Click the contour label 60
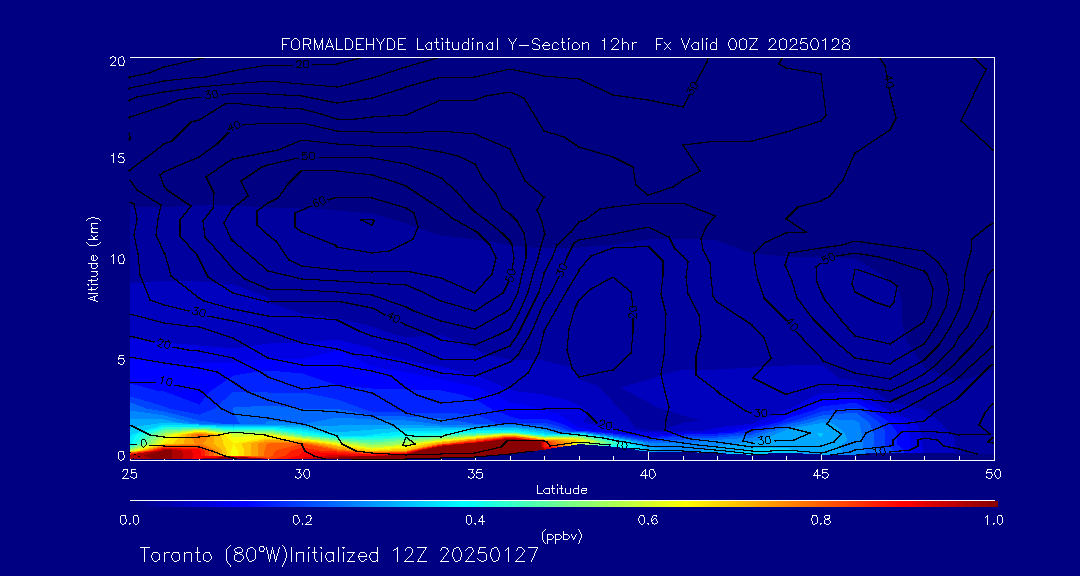1080x576 pixels. coord(320,202)
